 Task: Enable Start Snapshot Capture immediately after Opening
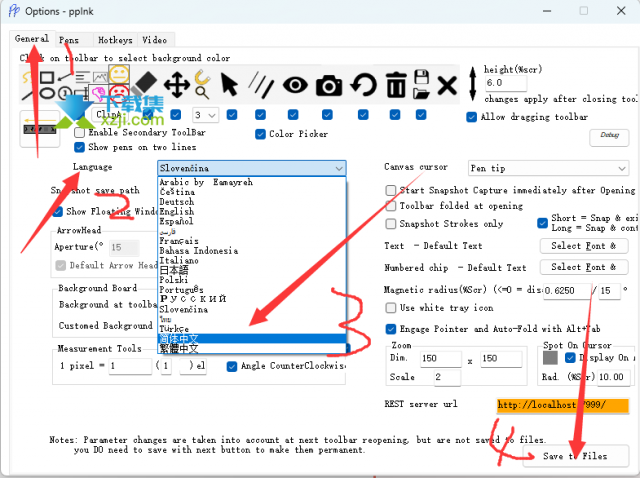click(391, 191)
